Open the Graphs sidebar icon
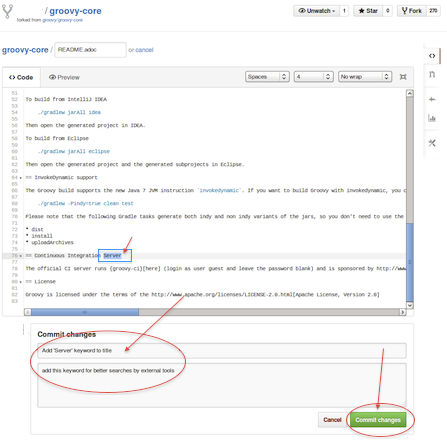This screenshot has height=440, width=447. pyautogui.click(x=432, y=118)
